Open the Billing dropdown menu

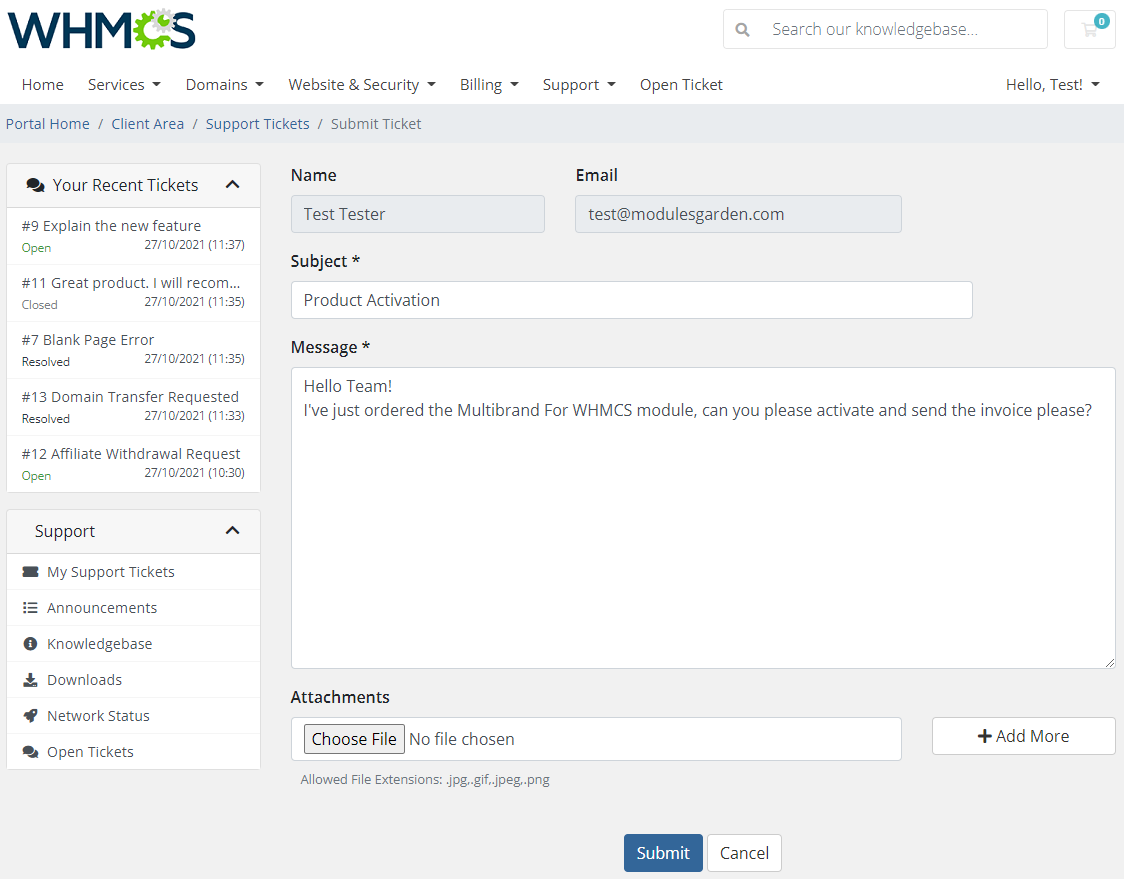pyautogui.click(x=489, y=85)
